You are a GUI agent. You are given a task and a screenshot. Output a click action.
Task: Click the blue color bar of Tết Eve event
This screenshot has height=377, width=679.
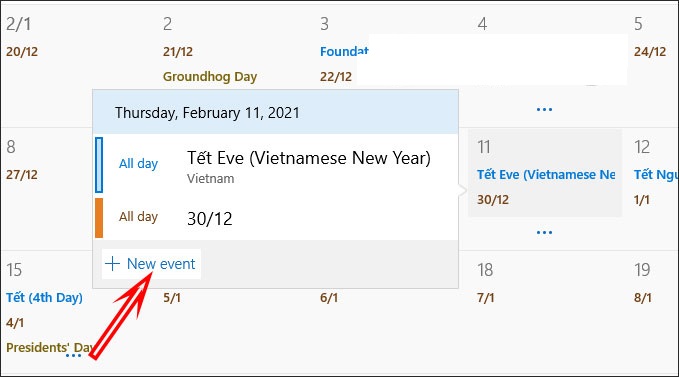99,165
